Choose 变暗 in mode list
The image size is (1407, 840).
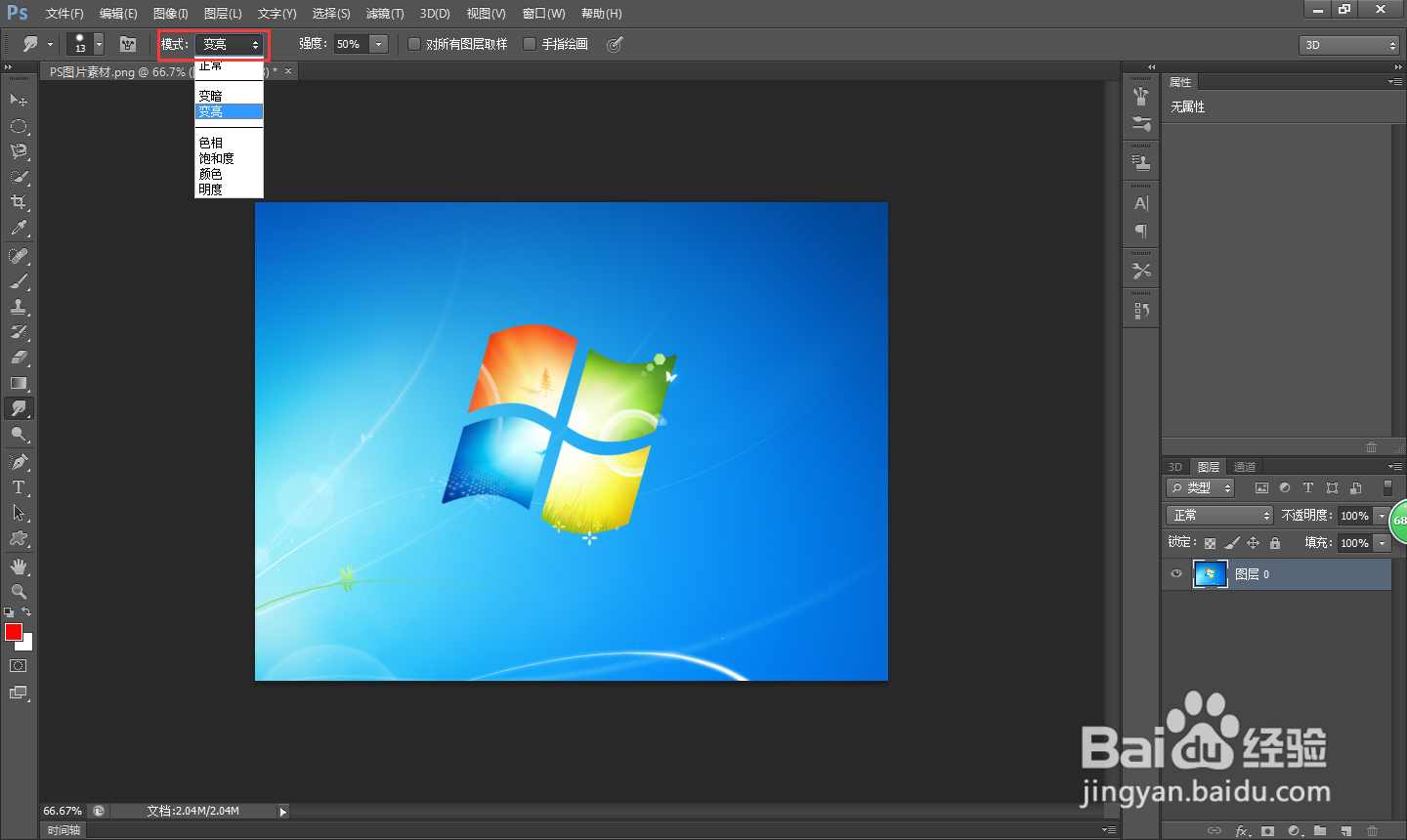pyautogui.click(x=229, y=96)
